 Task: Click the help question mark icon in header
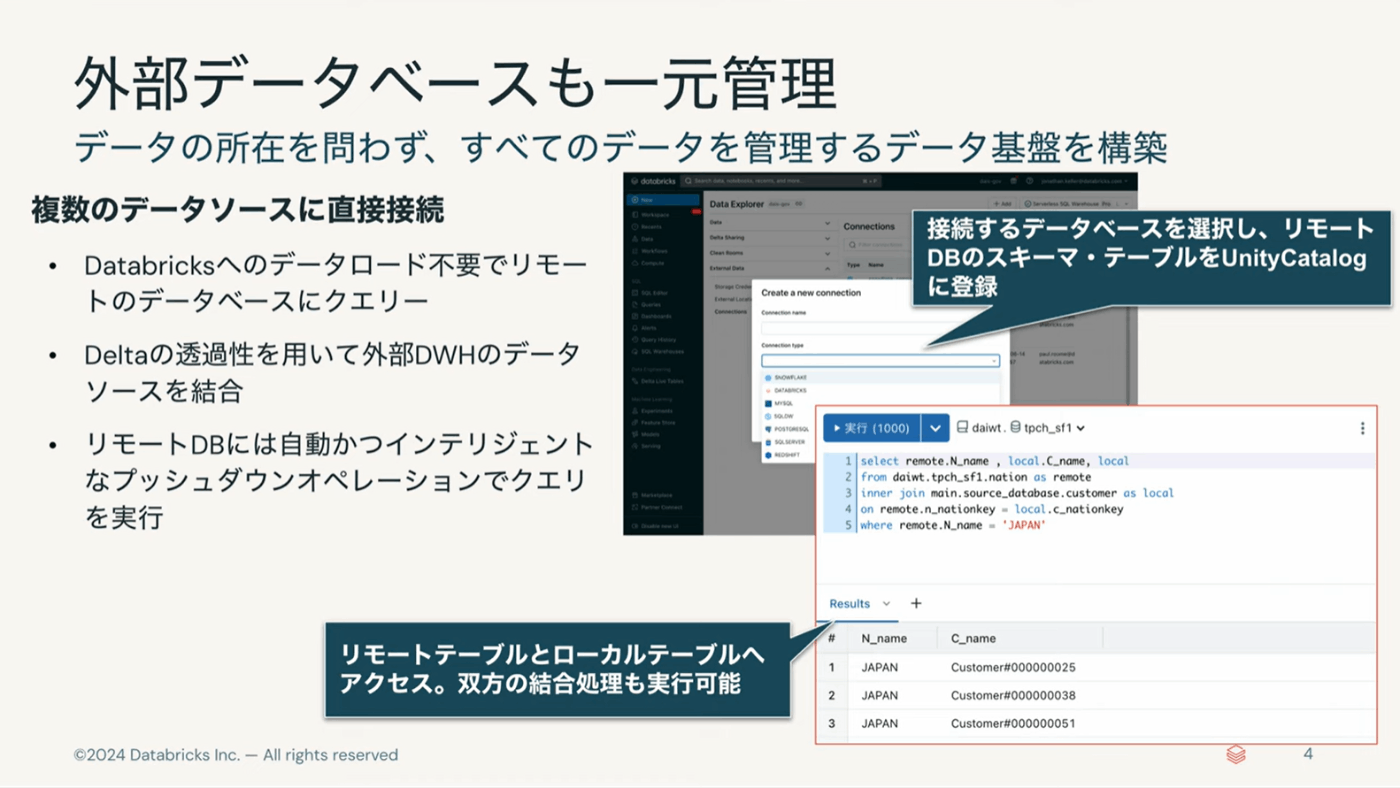[x=1029, y=181]
